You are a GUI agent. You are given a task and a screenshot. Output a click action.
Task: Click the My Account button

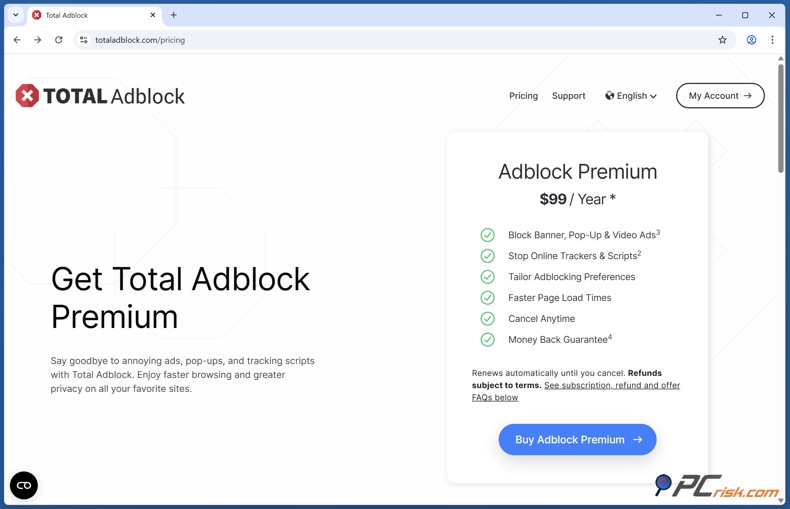pos(720,96)
